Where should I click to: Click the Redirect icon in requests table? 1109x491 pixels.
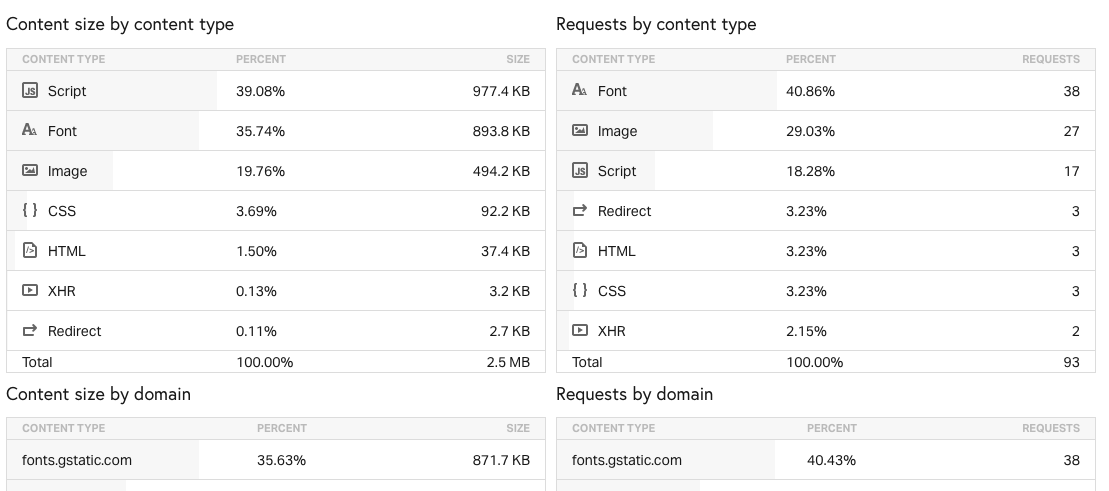[580, 211]
